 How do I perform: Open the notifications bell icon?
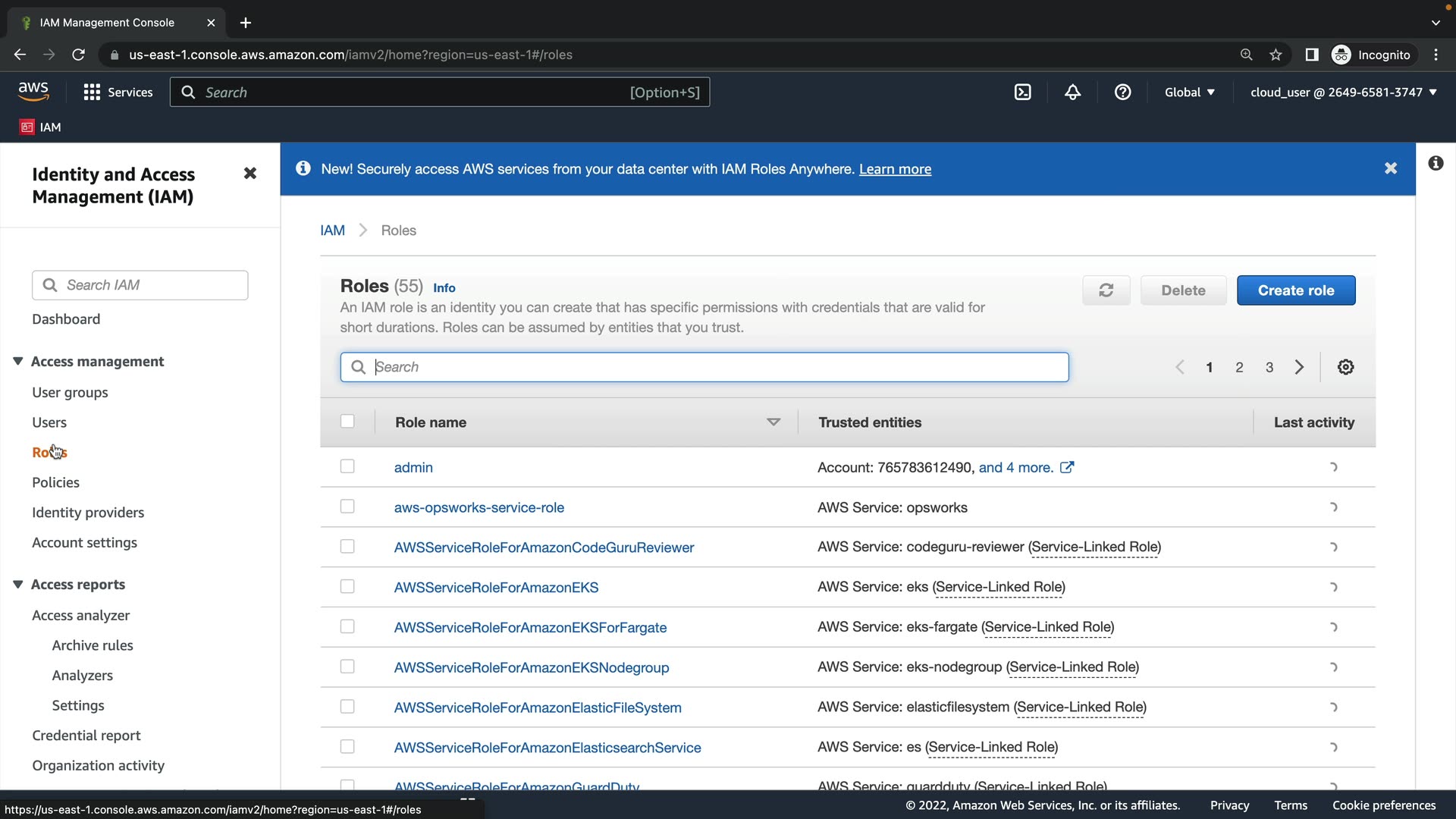click(x=1072, y=93)
